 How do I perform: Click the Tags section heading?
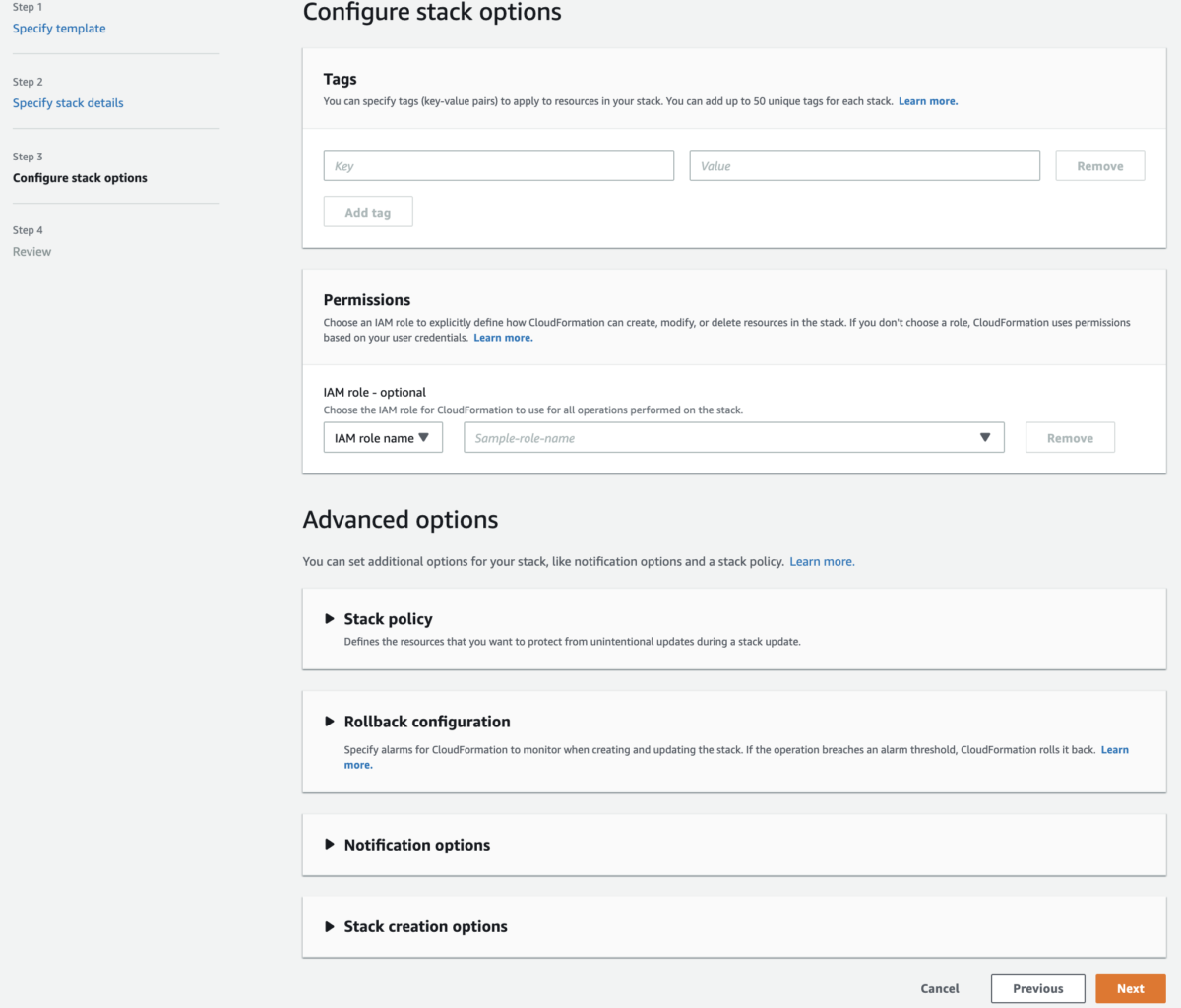click(341, 79)
